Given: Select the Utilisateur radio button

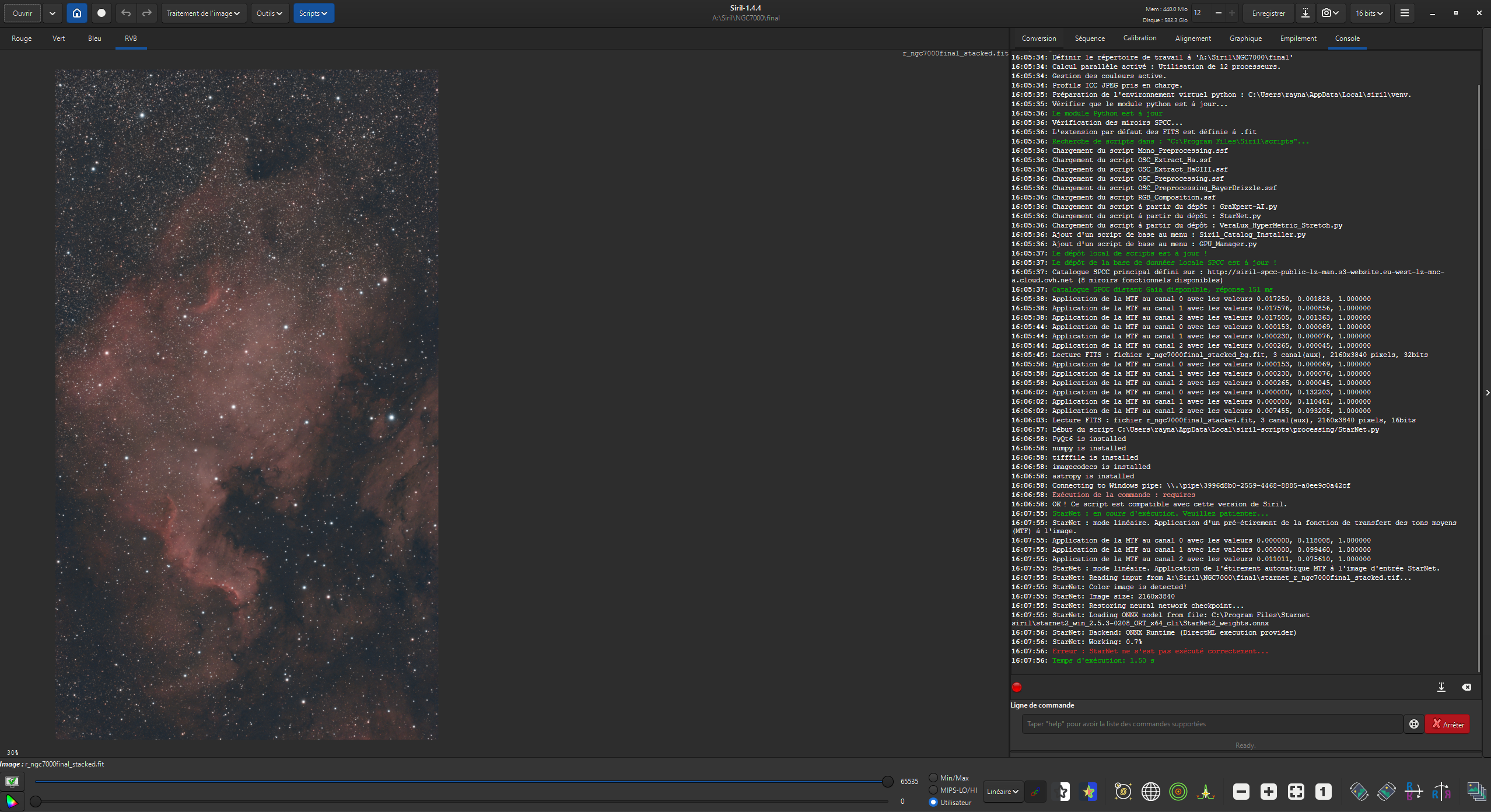Looking at the screenshot, I should pos(933,802).
